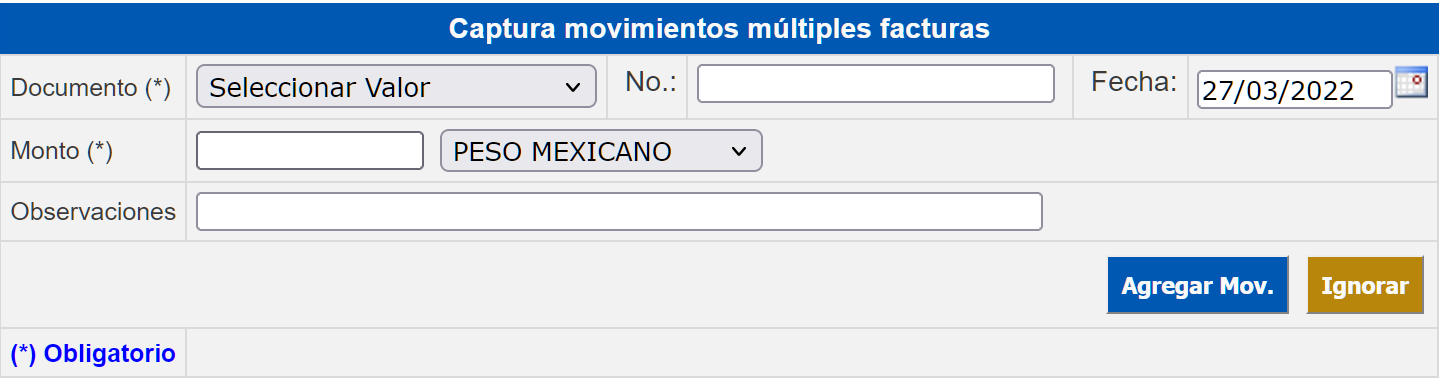Click the 'Fecha:' label
The width and height of the screenshot is (1447, 382).
(1134, 83)
